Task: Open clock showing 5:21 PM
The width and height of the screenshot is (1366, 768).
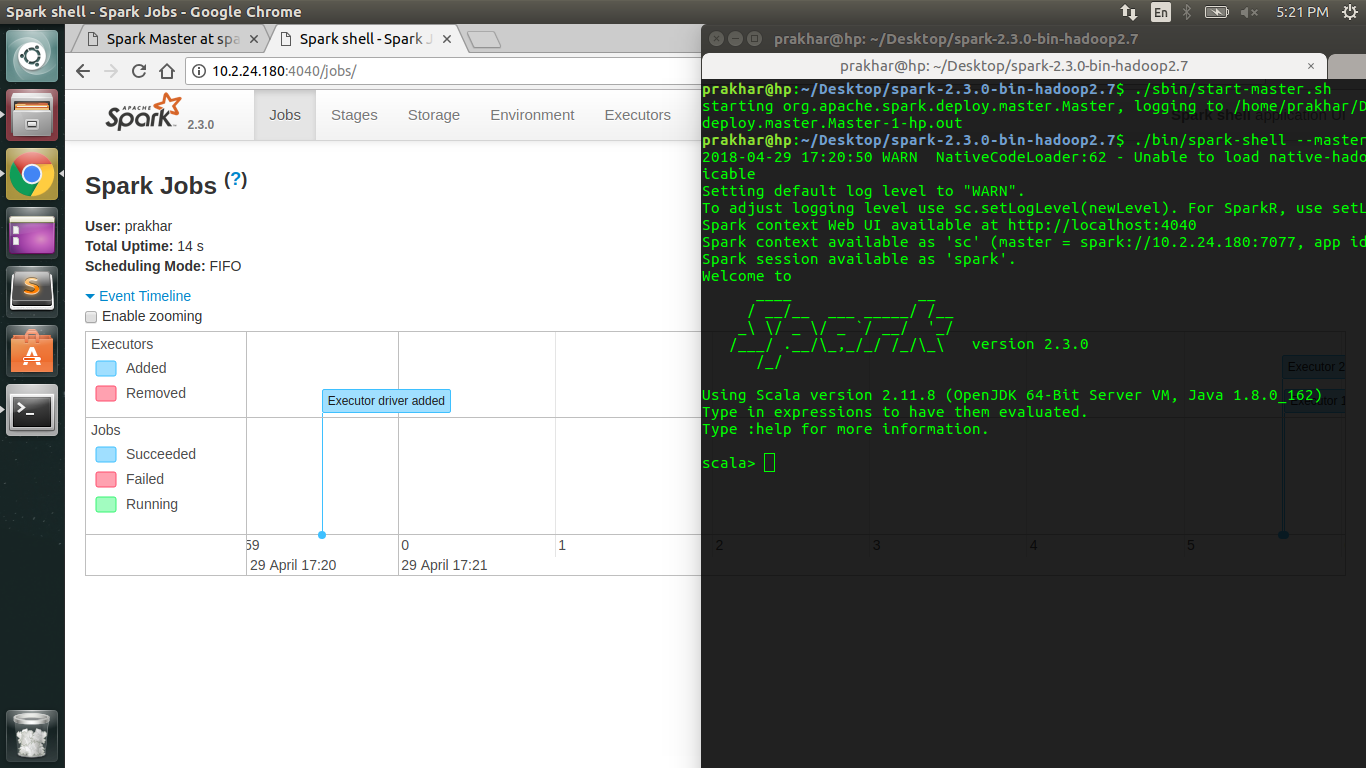Action: [1302, 12]
